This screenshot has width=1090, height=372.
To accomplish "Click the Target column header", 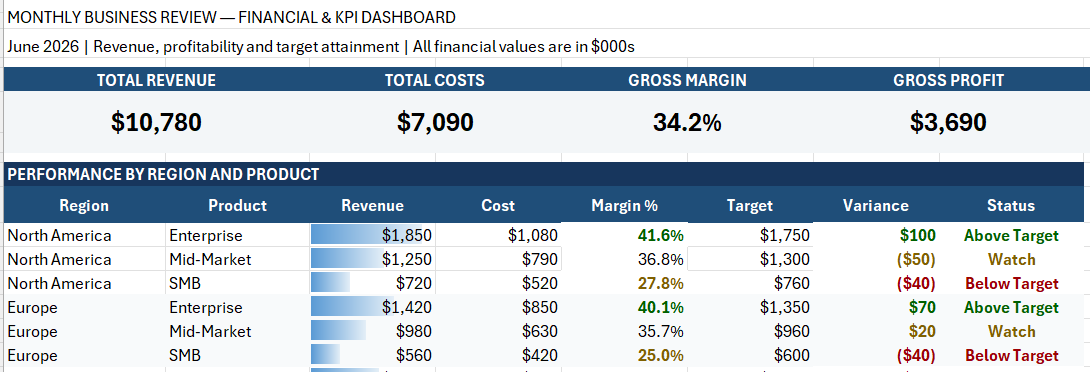I will click(x=749, y=205).
